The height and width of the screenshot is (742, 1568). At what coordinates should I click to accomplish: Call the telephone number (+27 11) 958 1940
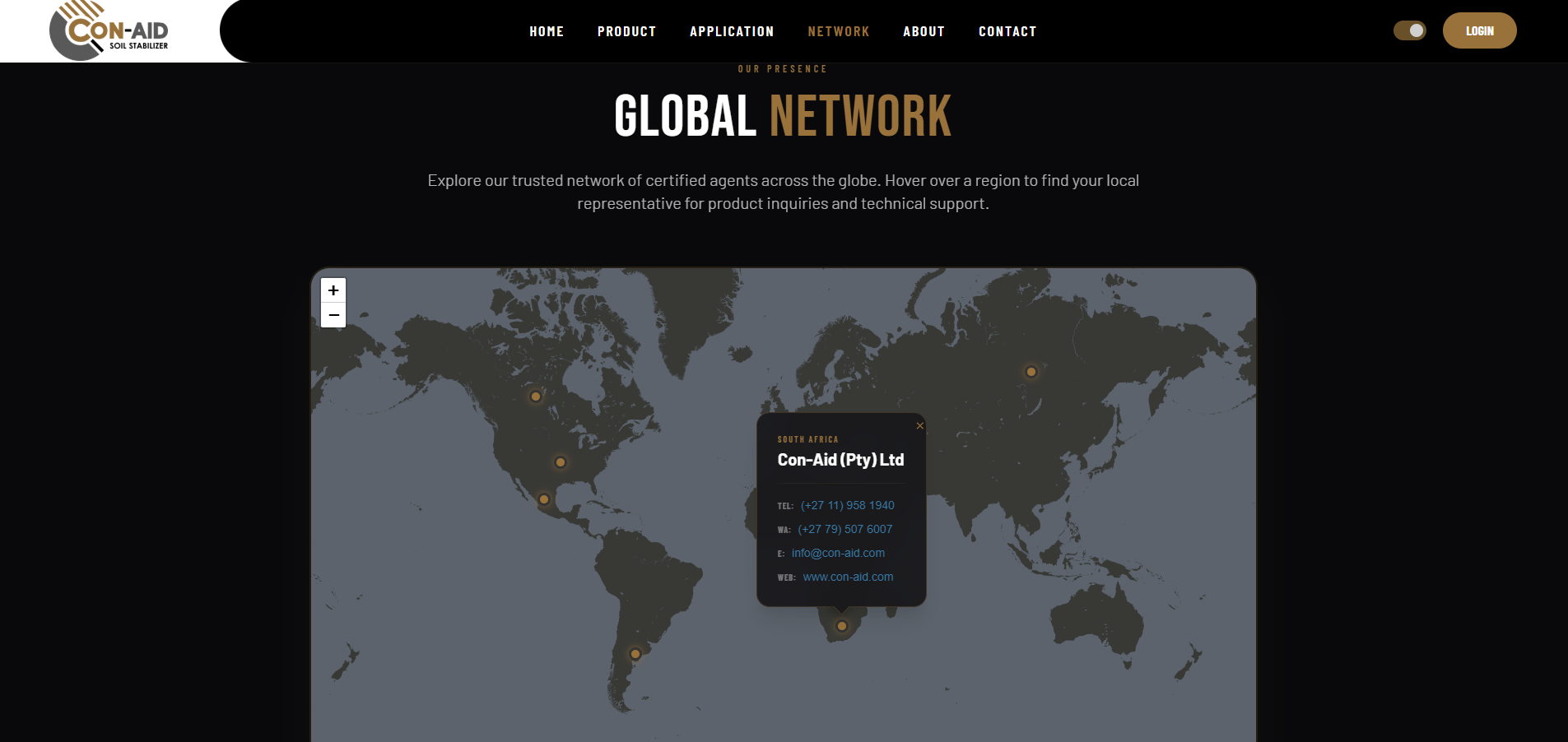pos(847,505)
